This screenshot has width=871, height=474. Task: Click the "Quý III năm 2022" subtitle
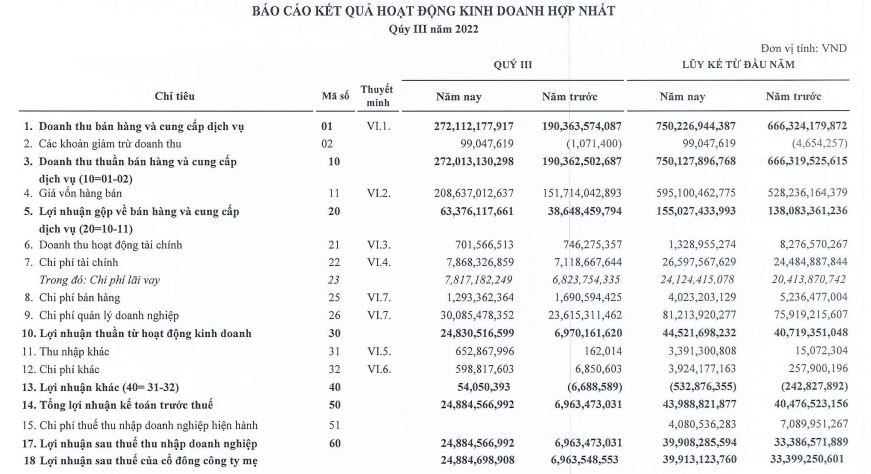433,29
